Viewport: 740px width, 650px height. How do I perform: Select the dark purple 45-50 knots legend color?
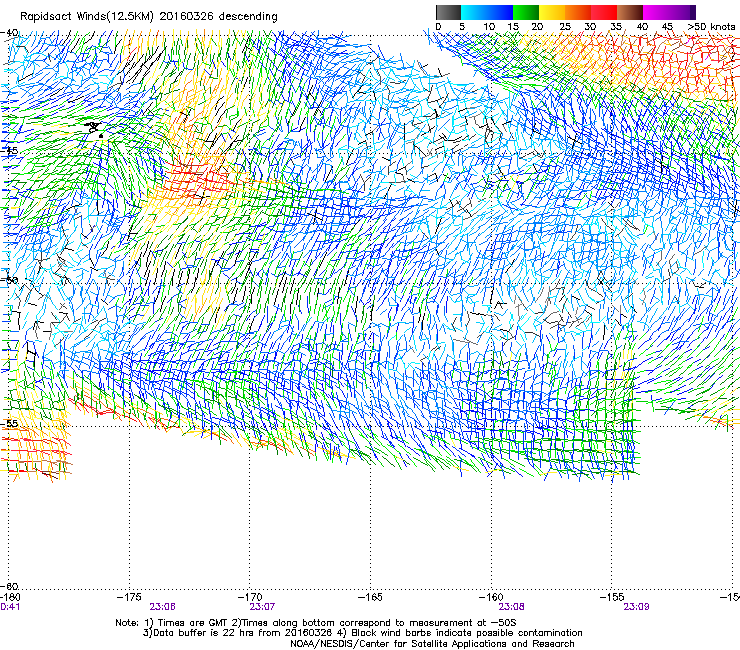coord(682,12)
